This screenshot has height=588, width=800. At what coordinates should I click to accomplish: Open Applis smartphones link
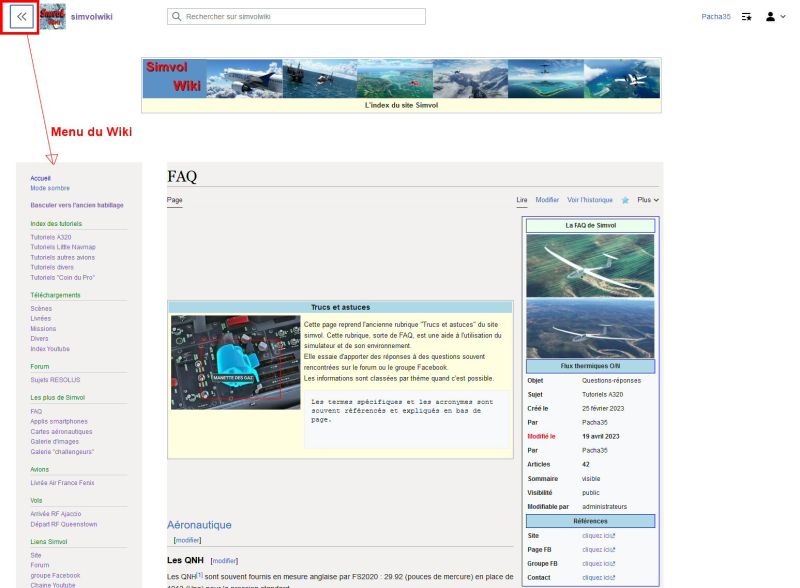pos(59,422)
